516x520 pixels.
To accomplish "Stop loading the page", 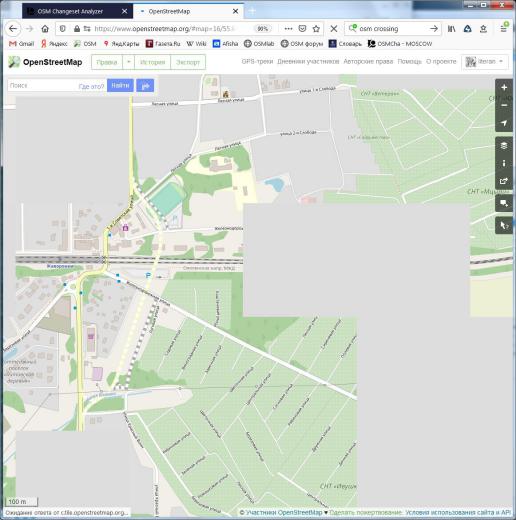I will [x=334, y=29].
